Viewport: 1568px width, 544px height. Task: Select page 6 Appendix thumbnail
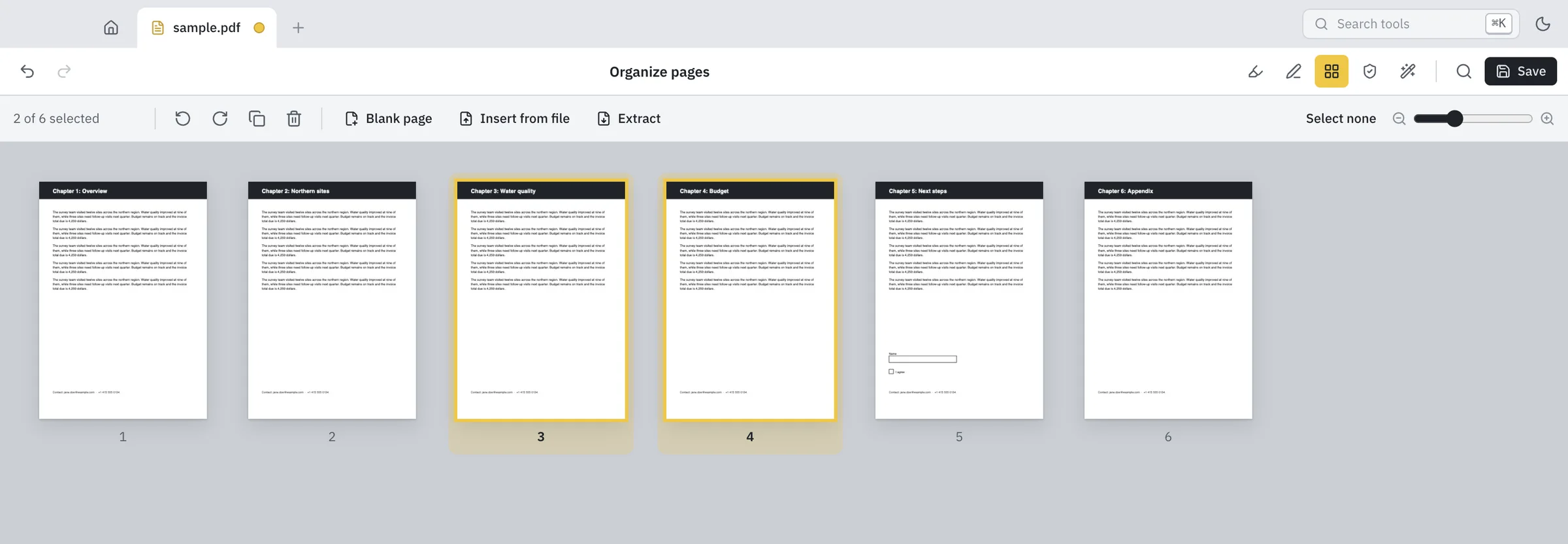1168,300
